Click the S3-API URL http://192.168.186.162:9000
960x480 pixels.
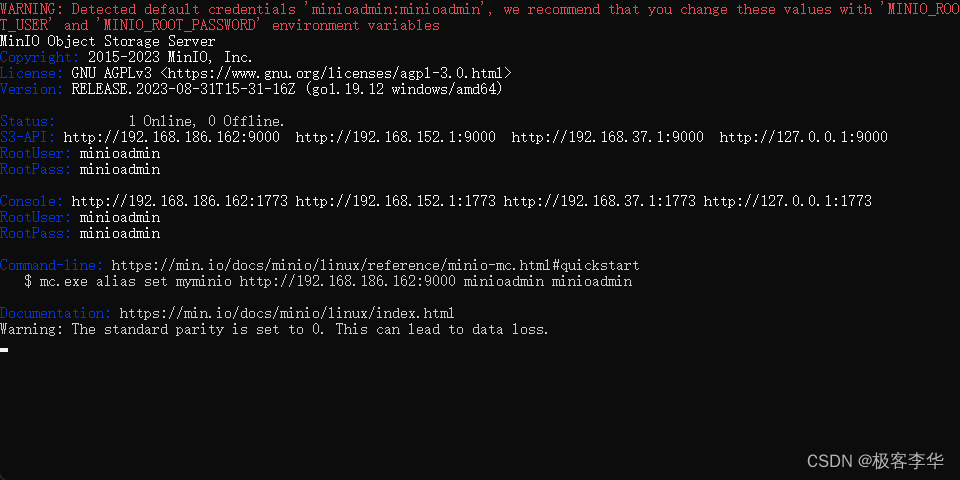[x=171, y=137]
